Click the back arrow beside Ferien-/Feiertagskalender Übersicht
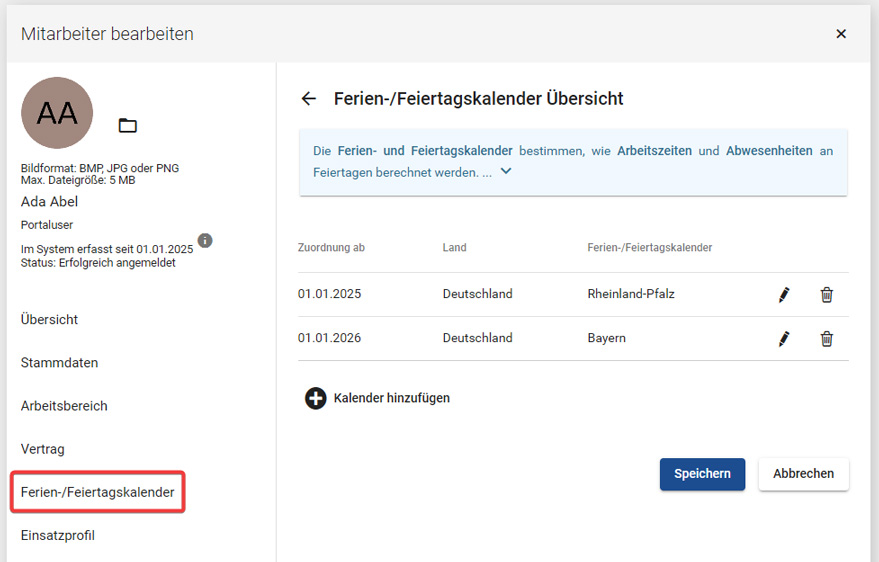Image resolution: width=879 pixels, height=562 pixels. (x=309, y=99)
